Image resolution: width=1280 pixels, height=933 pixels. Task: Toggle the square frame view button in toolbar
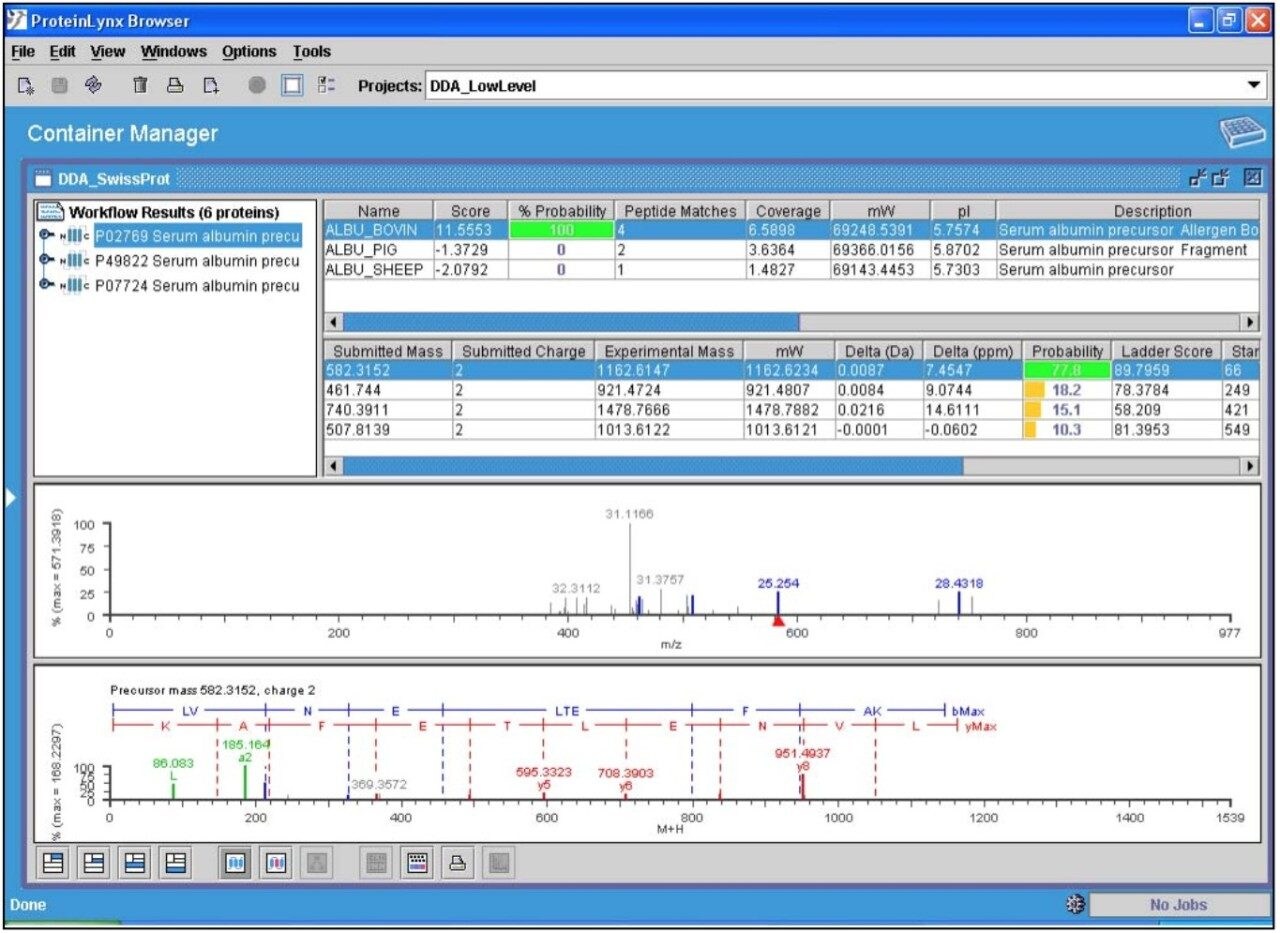tap(292, 86)
